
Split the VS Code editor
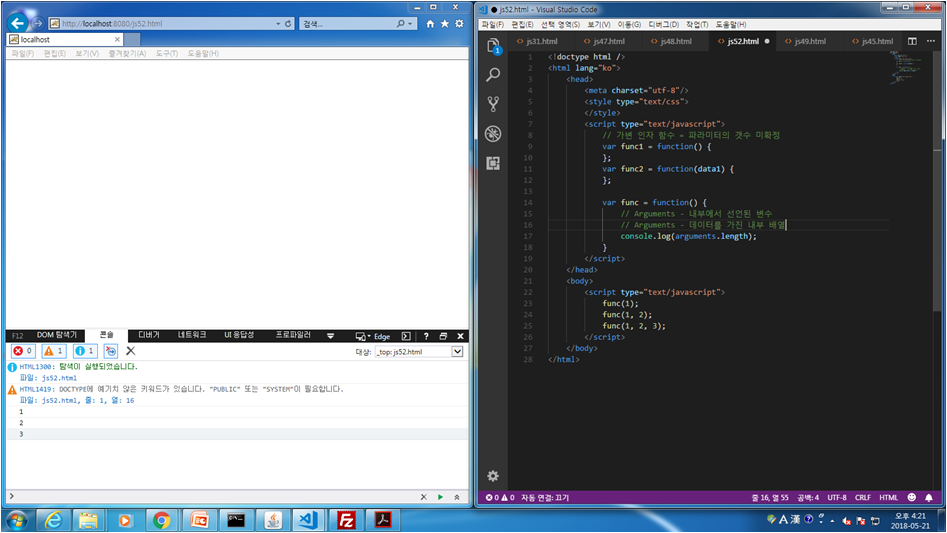912,41
